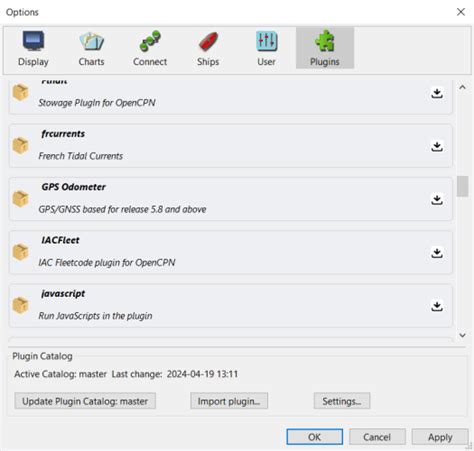Switch to the Charts tab
Screen dimensions: 474x451
(x=91, y=48)
